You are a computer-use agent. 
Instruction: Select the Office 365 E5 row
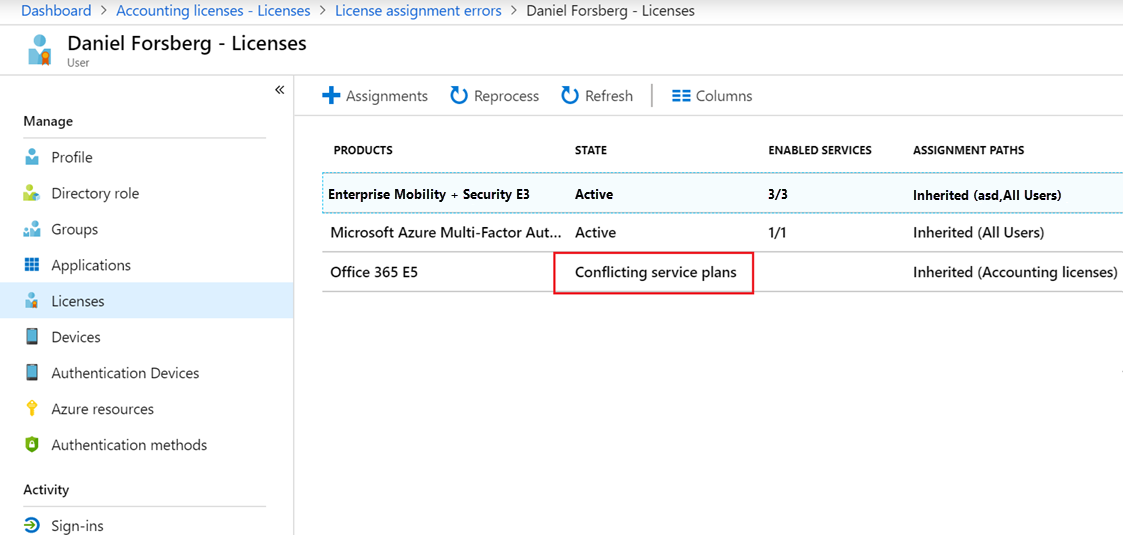(374, 272)
